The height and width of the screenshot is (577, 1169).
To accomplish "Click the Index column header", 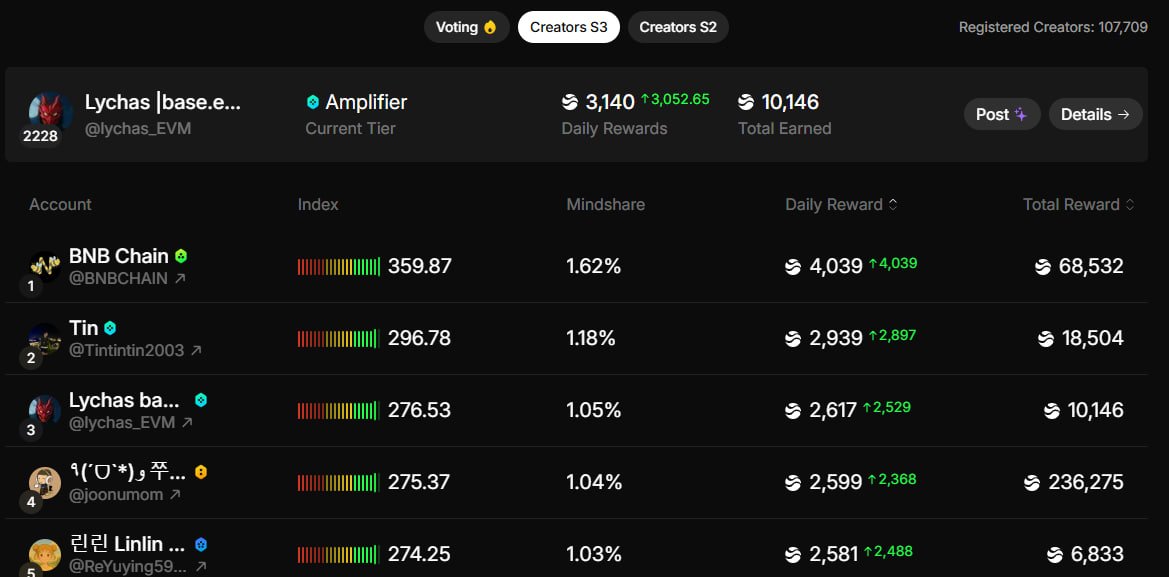I will click(318, 204).
